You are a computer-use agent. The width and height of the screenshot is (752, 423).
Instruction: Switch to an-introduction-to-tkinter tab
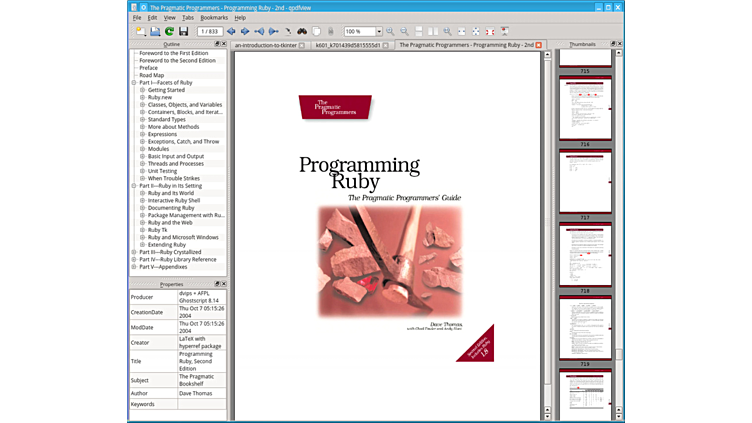[x=266, y=45]
